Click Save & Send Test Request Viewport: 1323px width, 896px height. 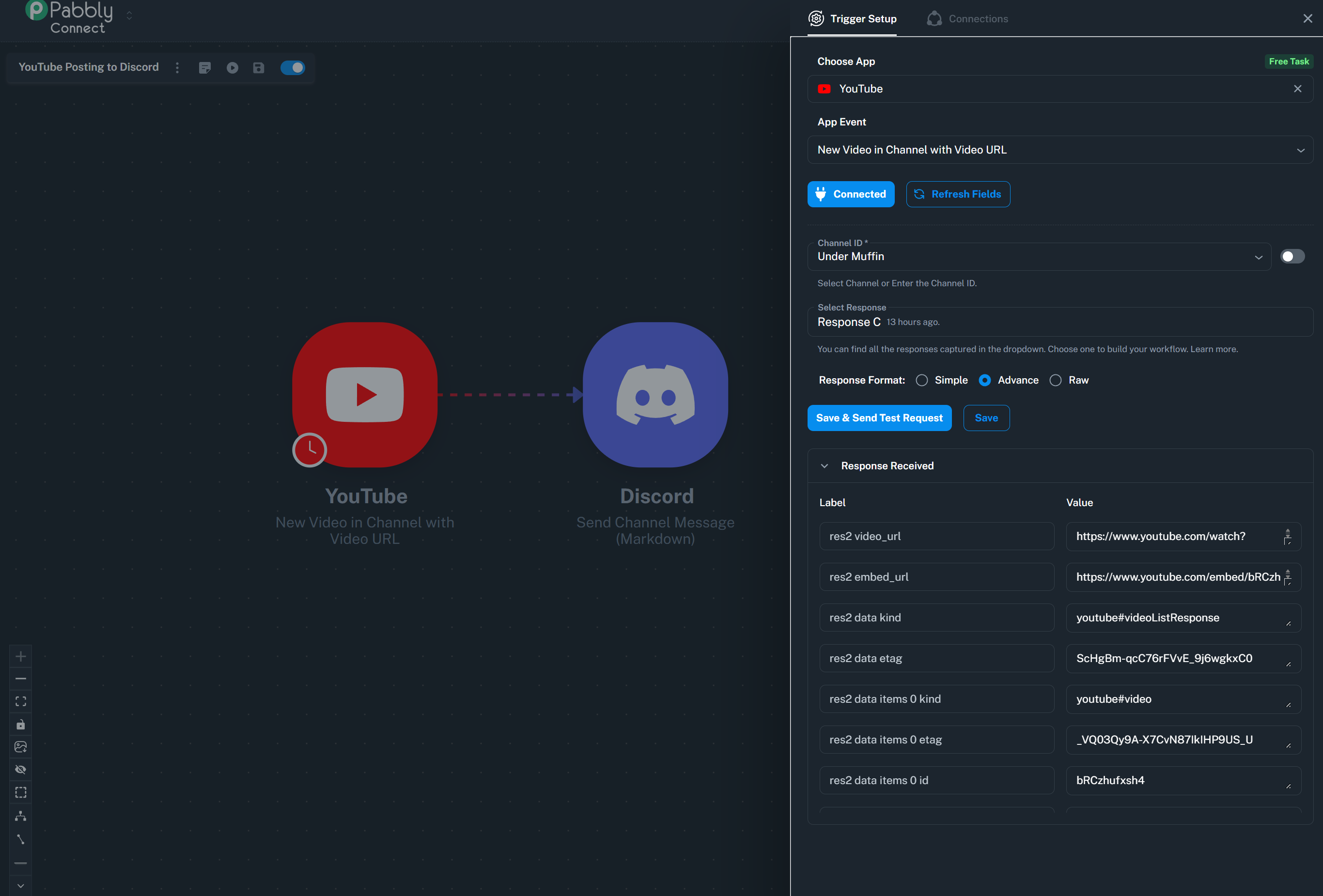pos(879,418)
